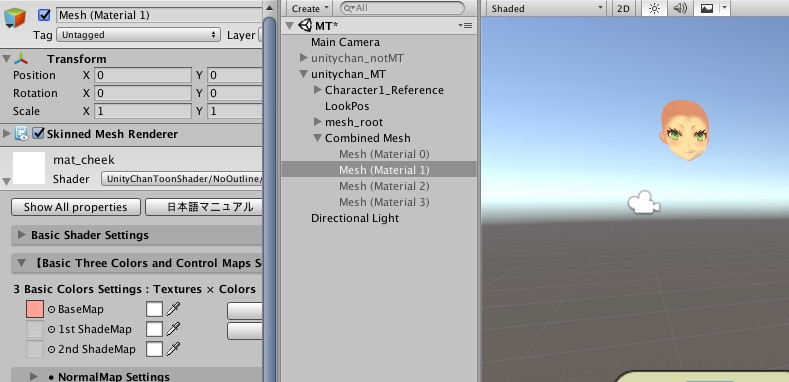Click Position X input field
Image resolution: width=789 pixels, height=382 pixels.
pos(143,75)
